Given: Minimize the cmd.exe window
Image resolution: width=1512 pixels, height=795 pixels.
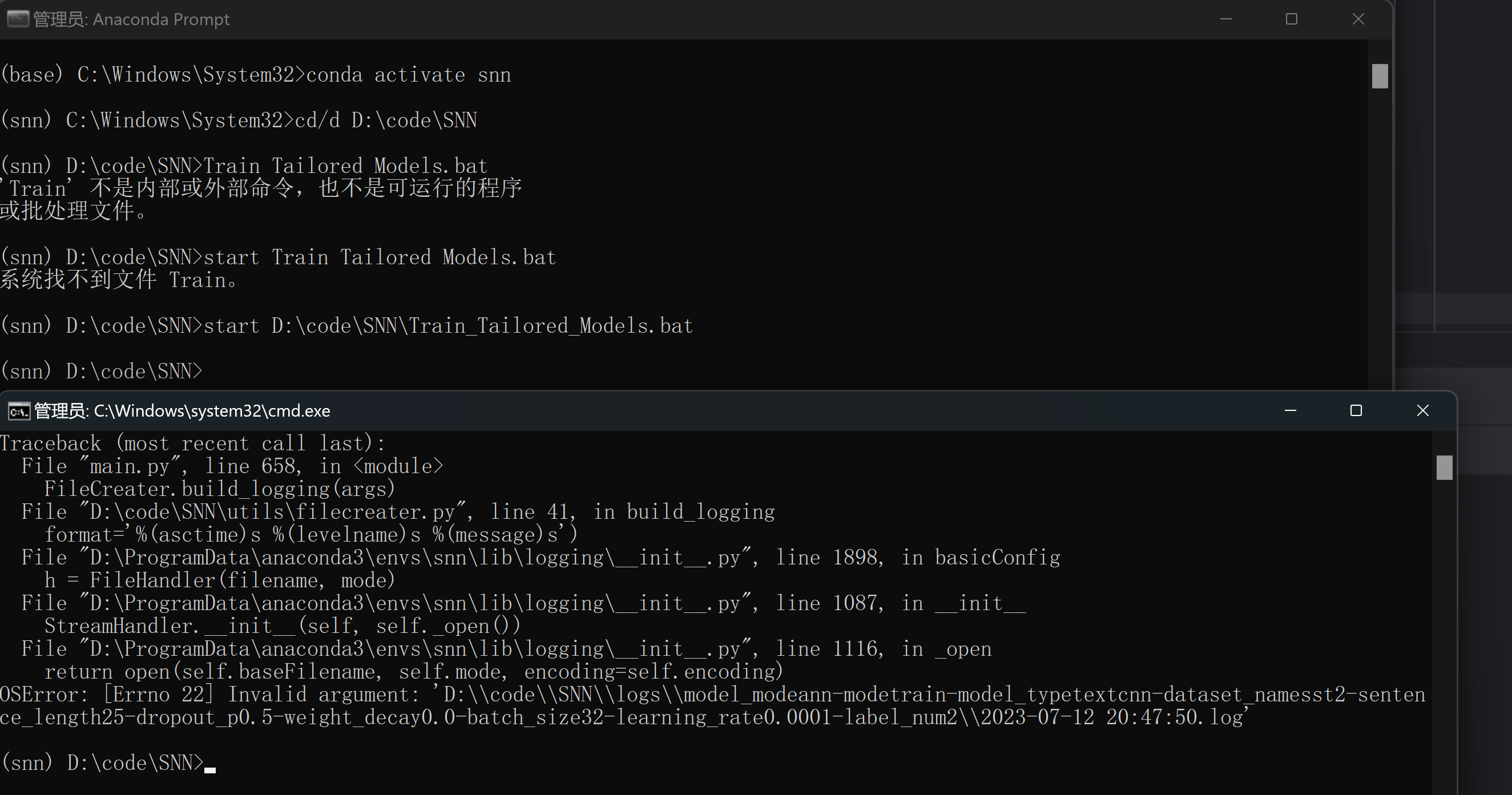Looking at the screenshot, I should tap(1290, 411).
